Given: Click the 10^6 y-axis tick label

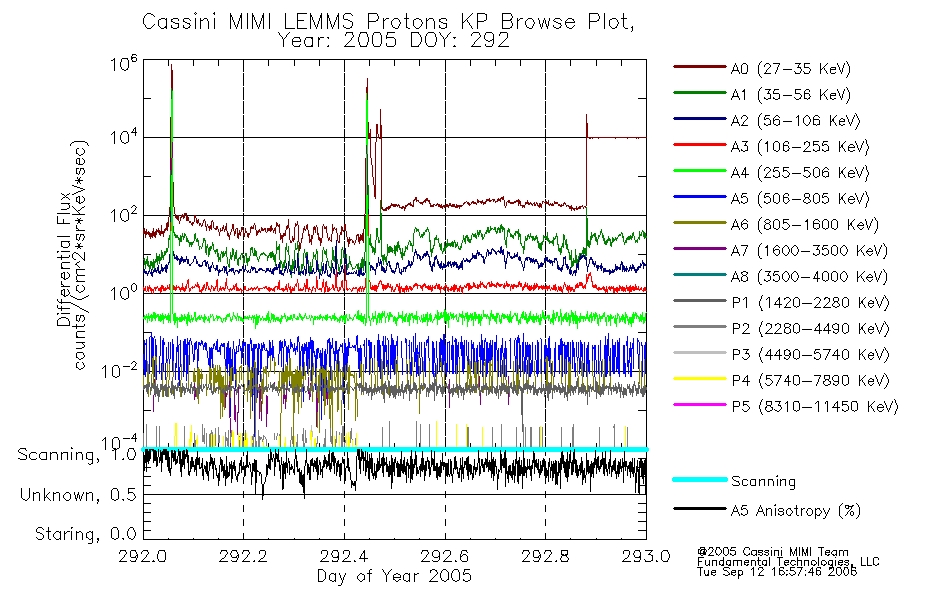Looking at the screenshot, I should click(x=124, y=63).
